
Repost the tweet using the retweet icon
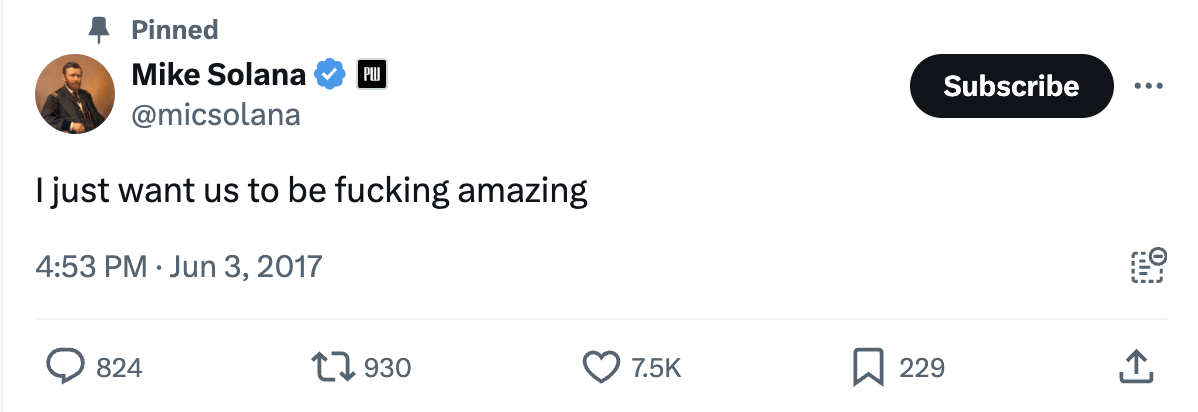333,368
